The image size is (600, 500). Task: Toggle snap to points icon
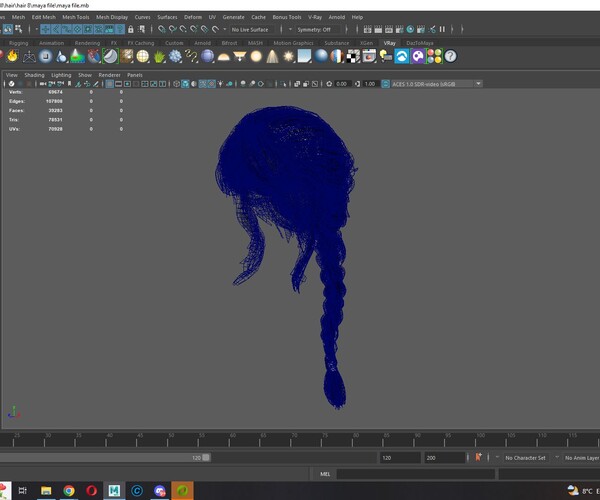(x=183, y=29)
